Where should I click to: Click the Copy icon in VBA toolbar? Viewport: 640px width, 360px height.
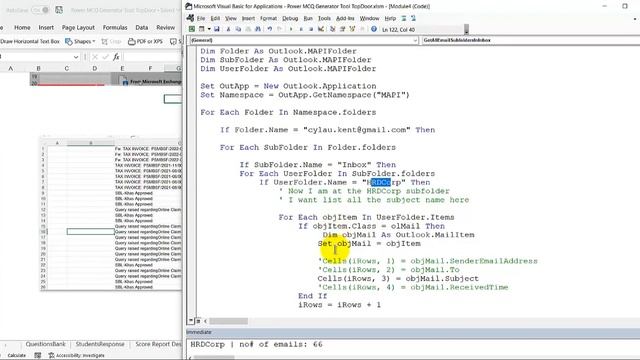coord(238,29)
